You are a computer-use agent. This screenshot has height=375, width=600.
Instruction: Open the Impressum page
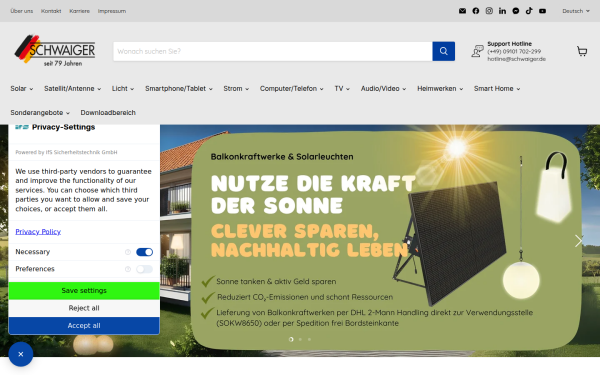point(112,11)
